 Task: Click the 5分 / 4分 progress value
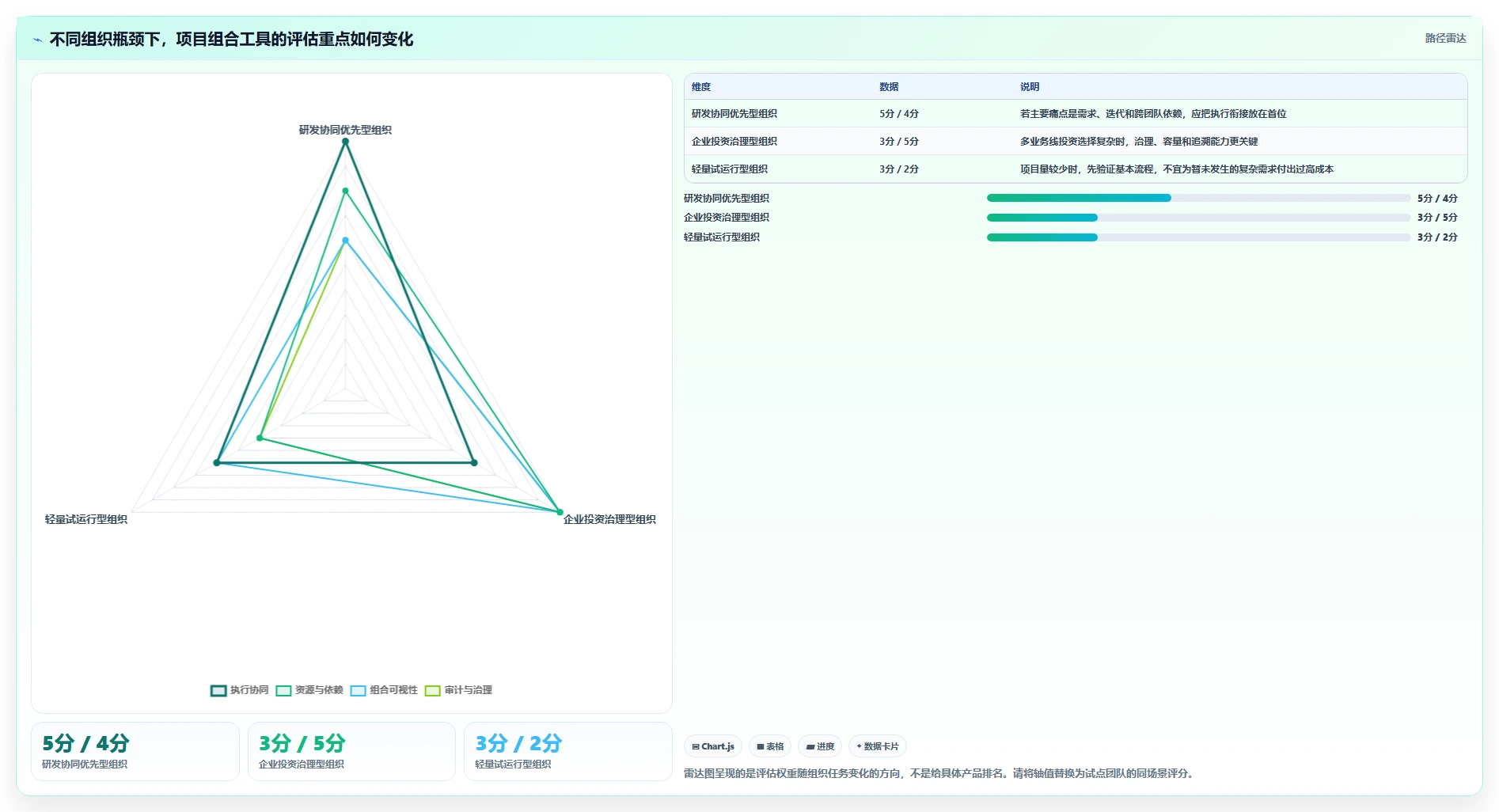[1437, 199]
